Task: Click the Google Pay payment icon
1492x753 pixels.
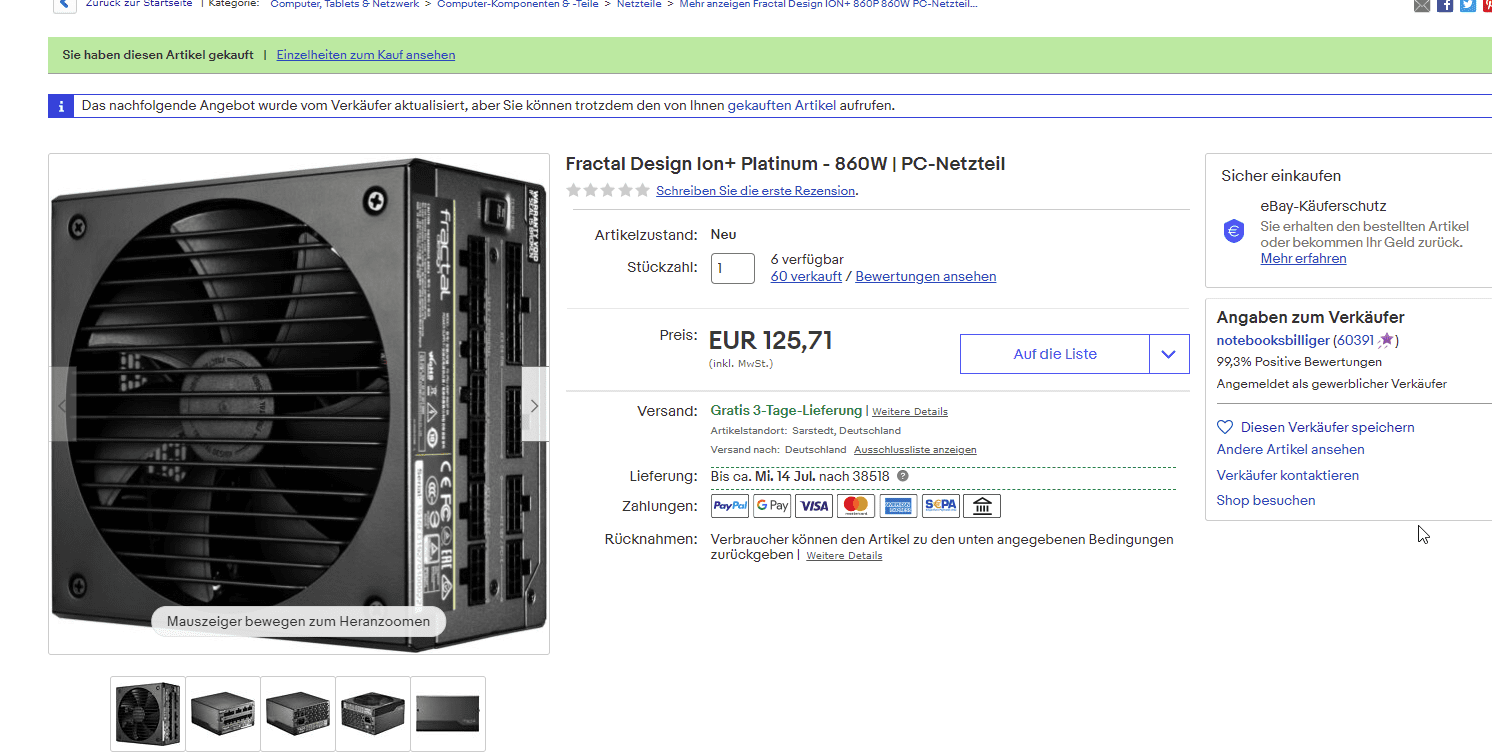Action: pyautogui.click(x=772, y=506)
